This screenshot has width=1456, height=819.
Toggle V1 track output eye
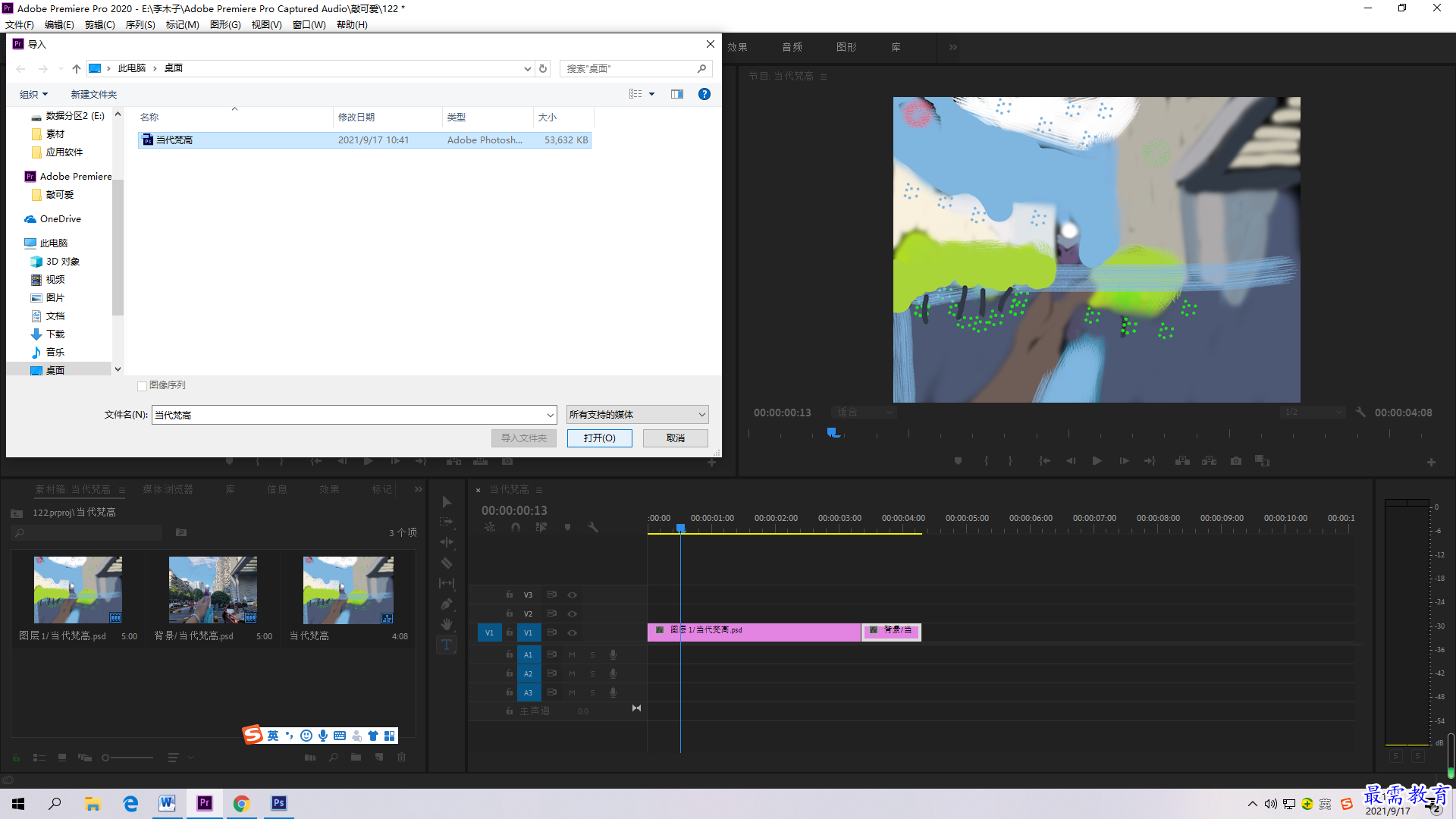(x=573, y=632)
